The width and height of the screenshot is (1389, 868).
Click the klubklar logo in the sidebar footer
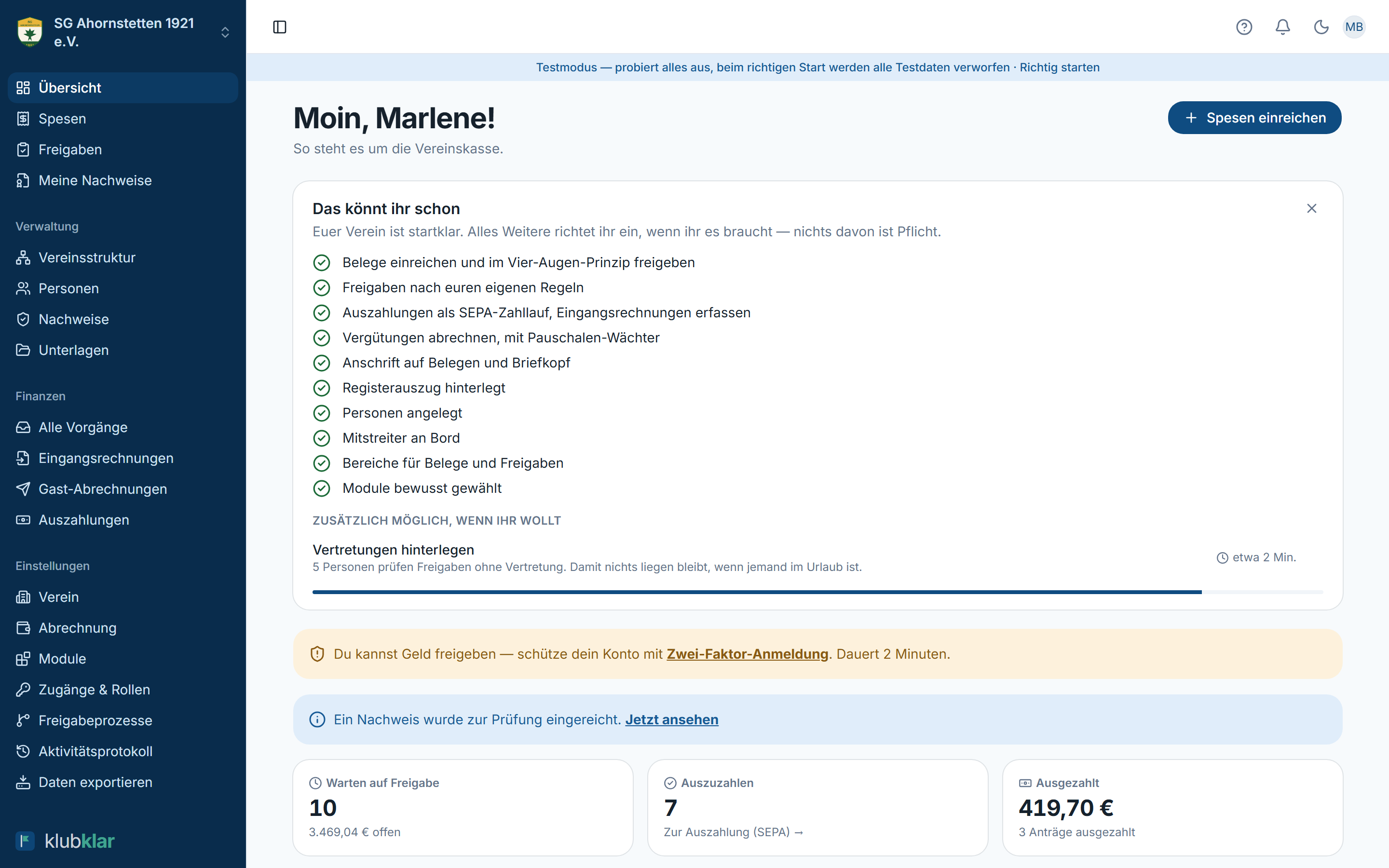[x=65, y=841]
